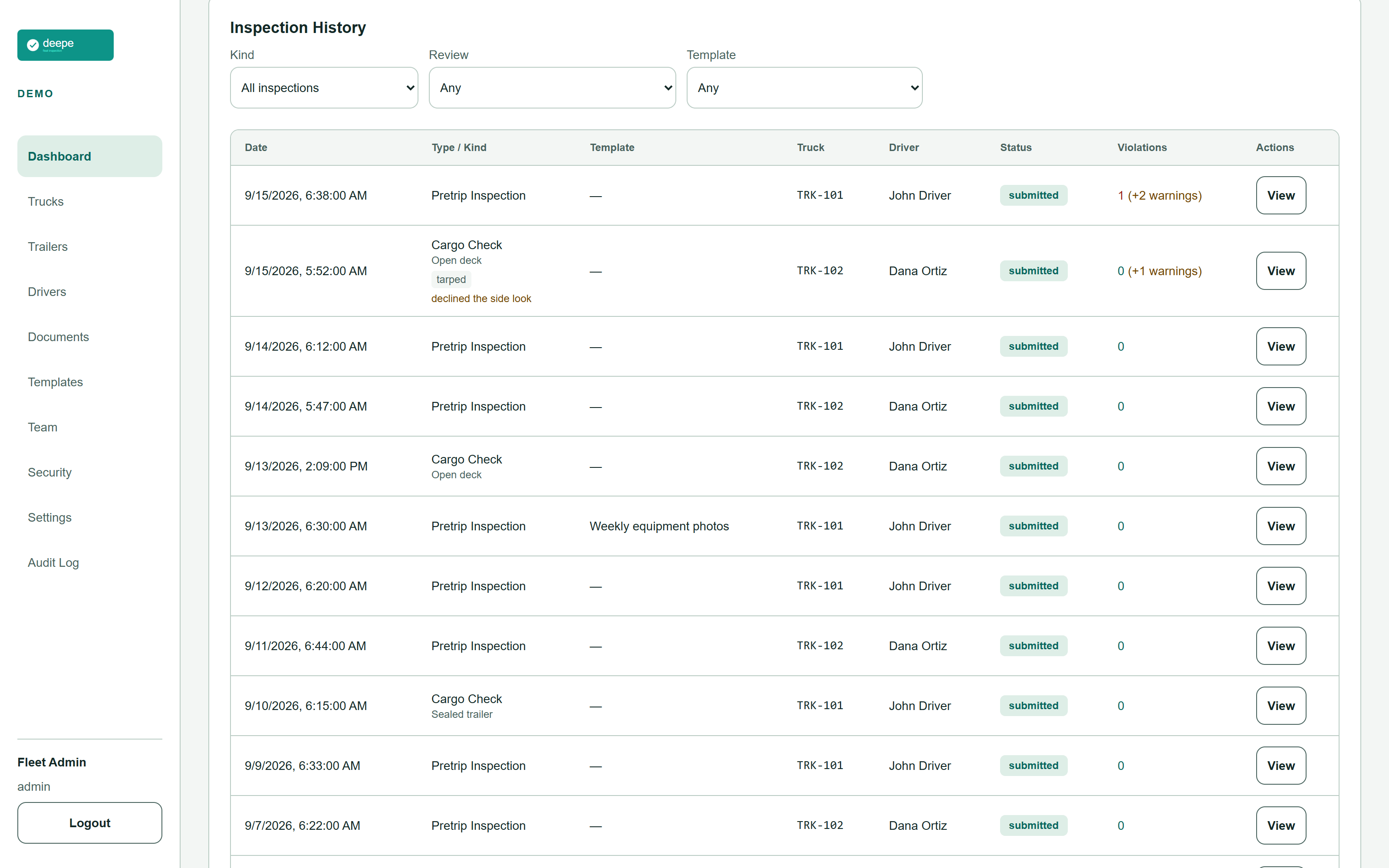Go to Dashboard in sidebar
The height and width of the screenshot is (868, 1389).
(x=89, y=156)
